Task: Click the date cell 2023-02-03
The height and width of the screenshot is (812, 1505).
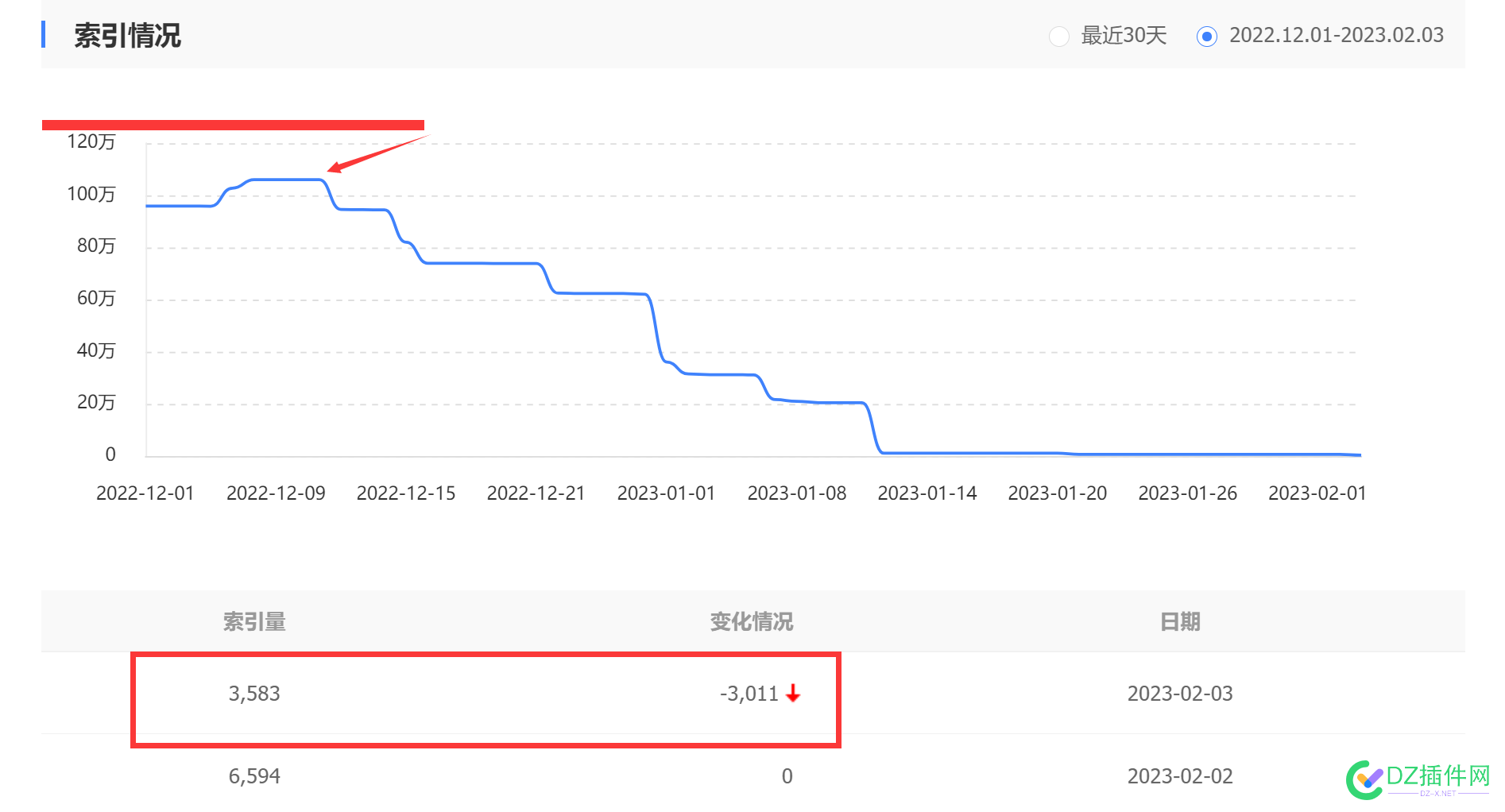Action: tap(1180, 694)
